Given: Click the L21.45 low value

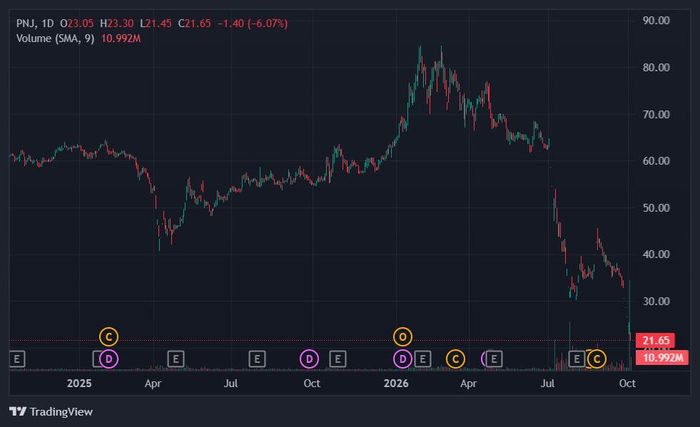Looking at the screenshot, I should click(155, 23).
